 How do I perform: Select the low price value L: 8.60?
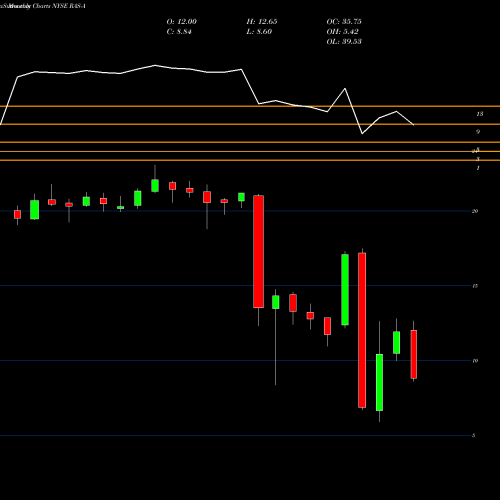[259, 32]
